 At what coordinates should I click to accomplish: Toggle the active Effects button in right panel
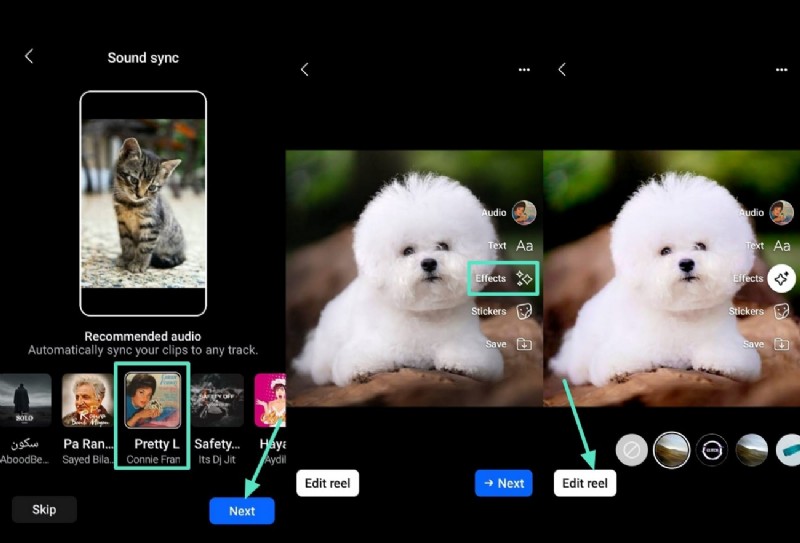point(781,278)
